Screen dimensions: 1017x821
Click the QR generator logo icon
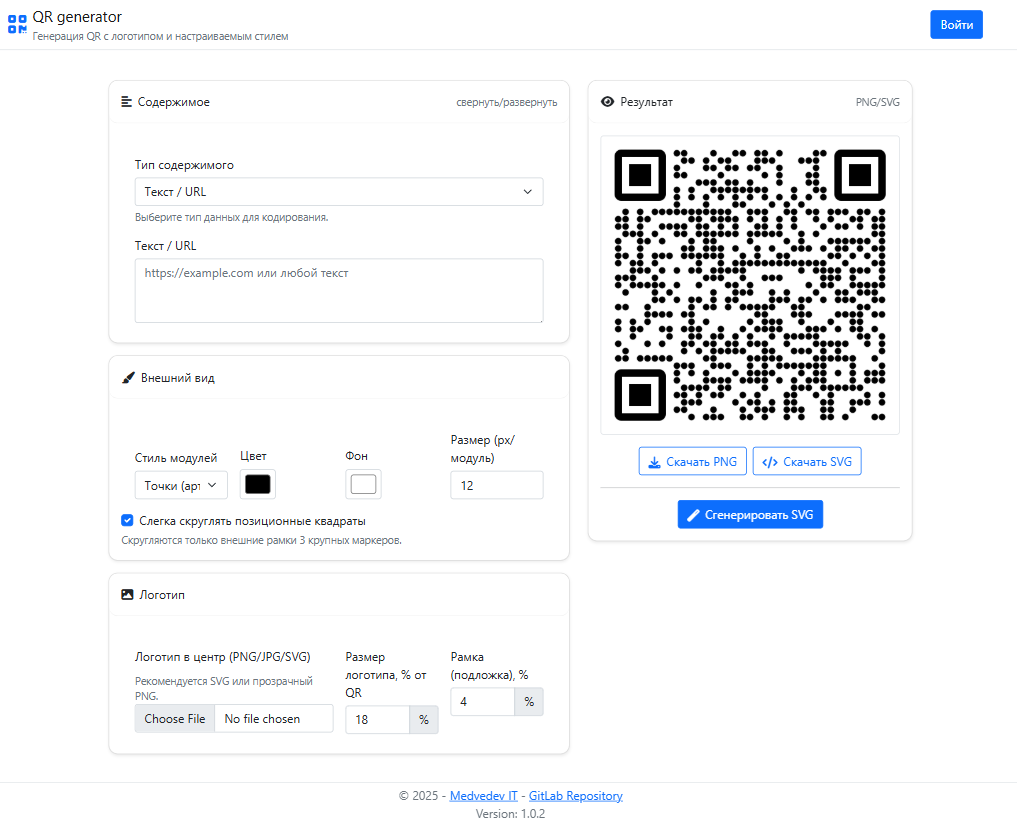[17, 24]
